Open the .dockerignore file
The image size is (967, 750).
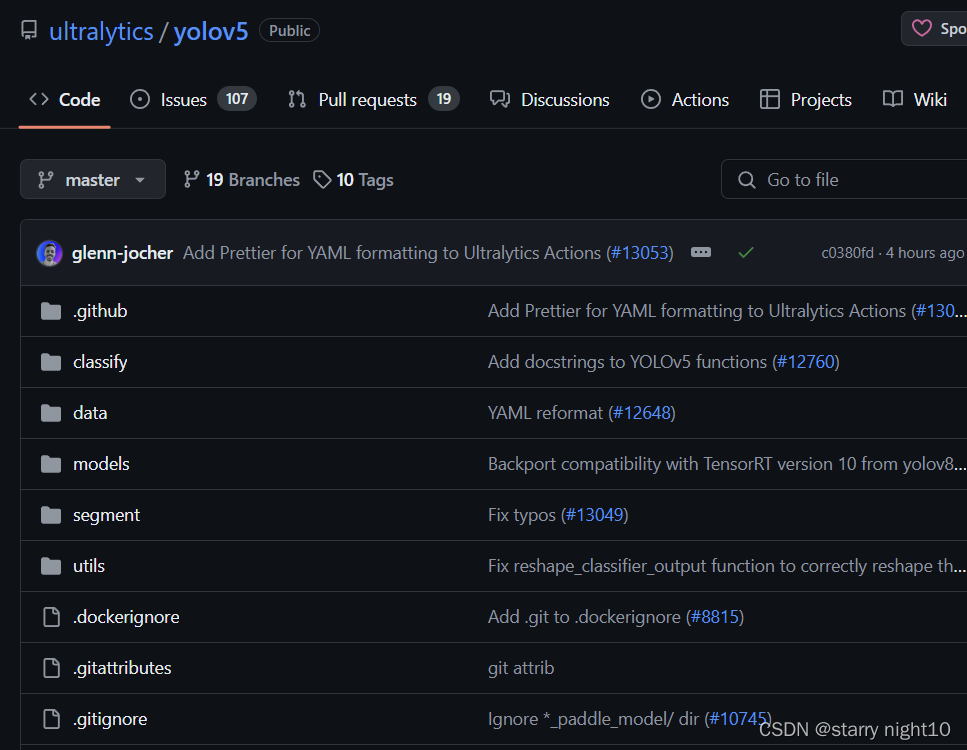click(126, 617)
